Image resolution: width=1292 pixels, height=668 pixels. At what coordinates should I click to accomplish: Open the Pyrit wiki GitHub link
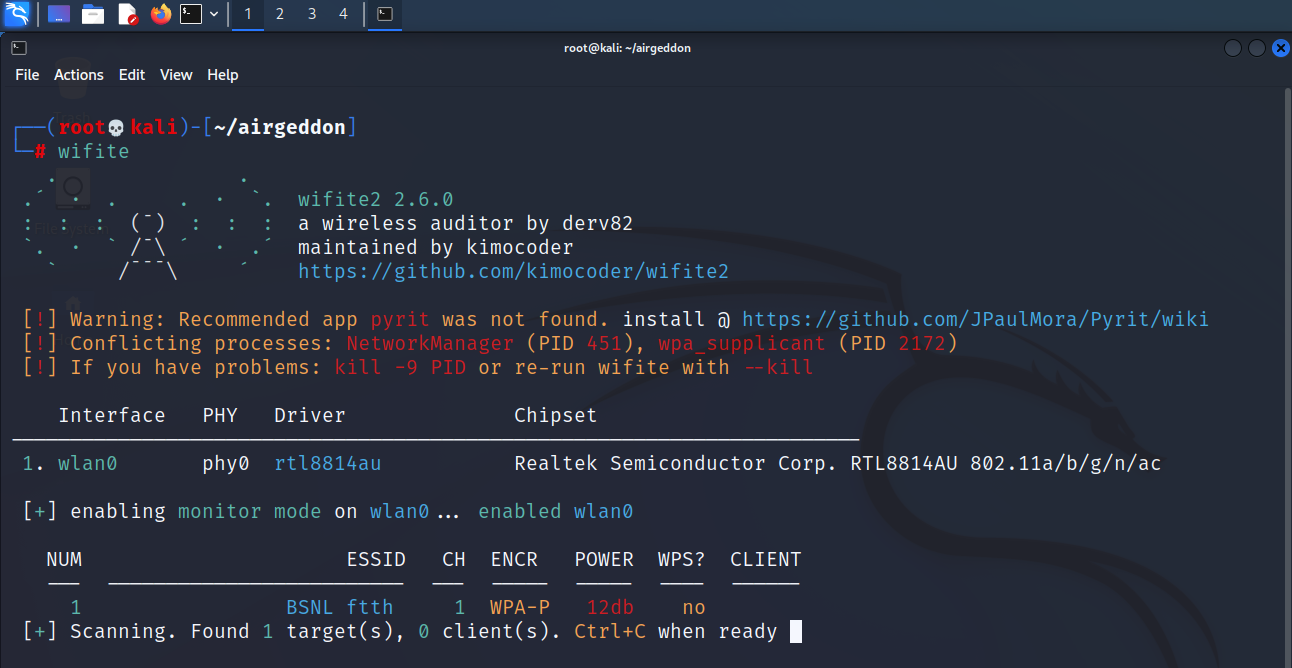pyautogui.click(x=976, y=319)
